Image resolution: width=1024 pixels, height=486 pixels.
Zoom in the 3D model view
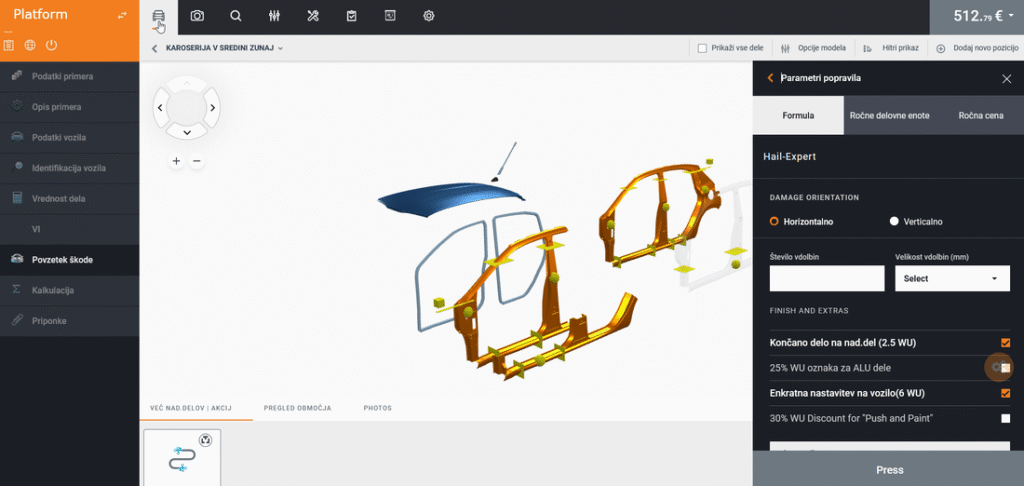point(176,161)
